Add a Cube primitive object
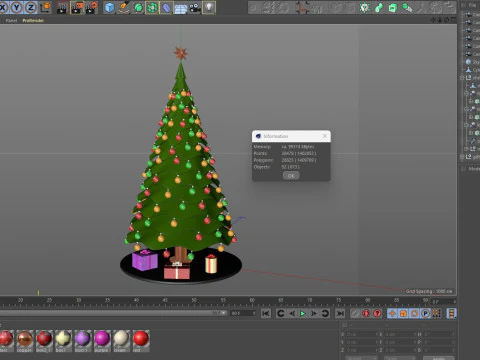 pos(109,8)
